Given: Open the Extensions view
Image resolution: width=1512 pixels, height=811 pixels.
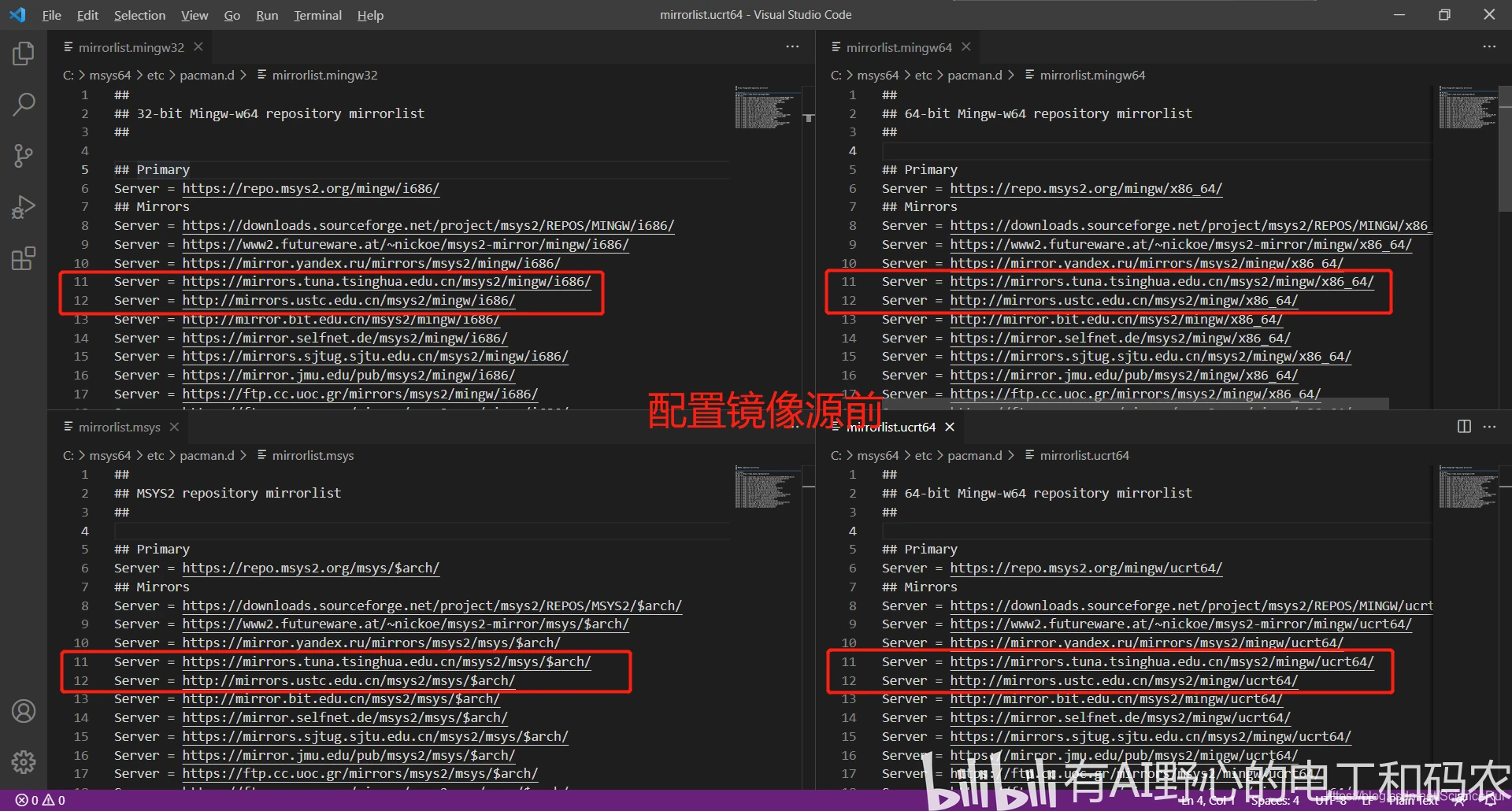Looking at the screenshot, I should pos(24,258).
